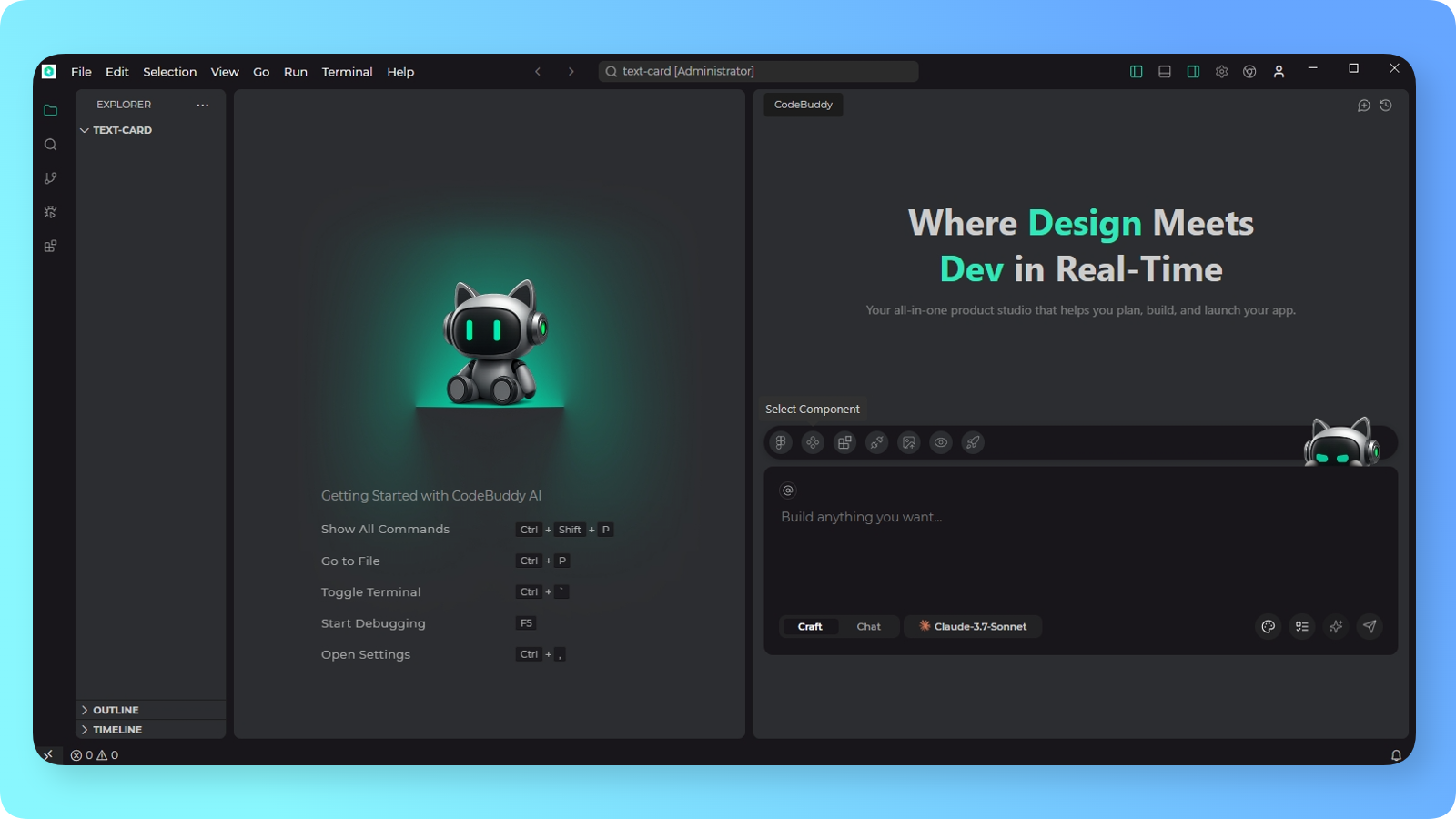Open the Claude-3.7-Sonnet model selector
The height and width of the screenshot is (819, 1456).
[973, 626]
